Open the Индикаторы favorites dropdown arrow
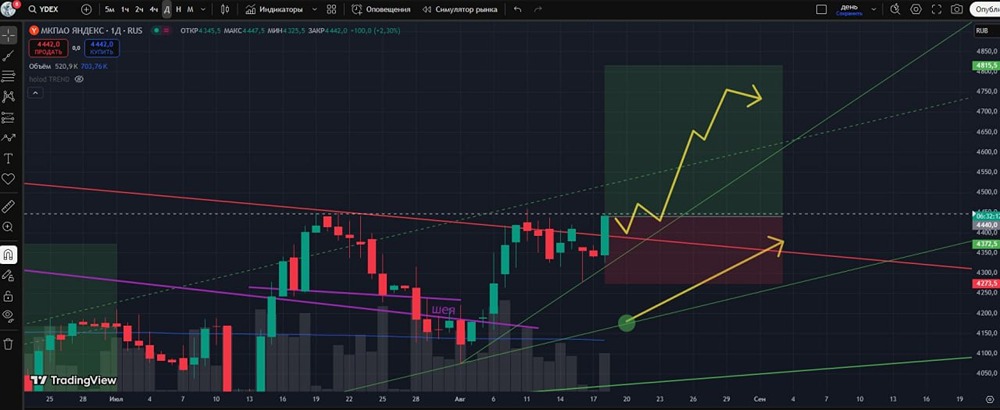 tap(314, 10)
